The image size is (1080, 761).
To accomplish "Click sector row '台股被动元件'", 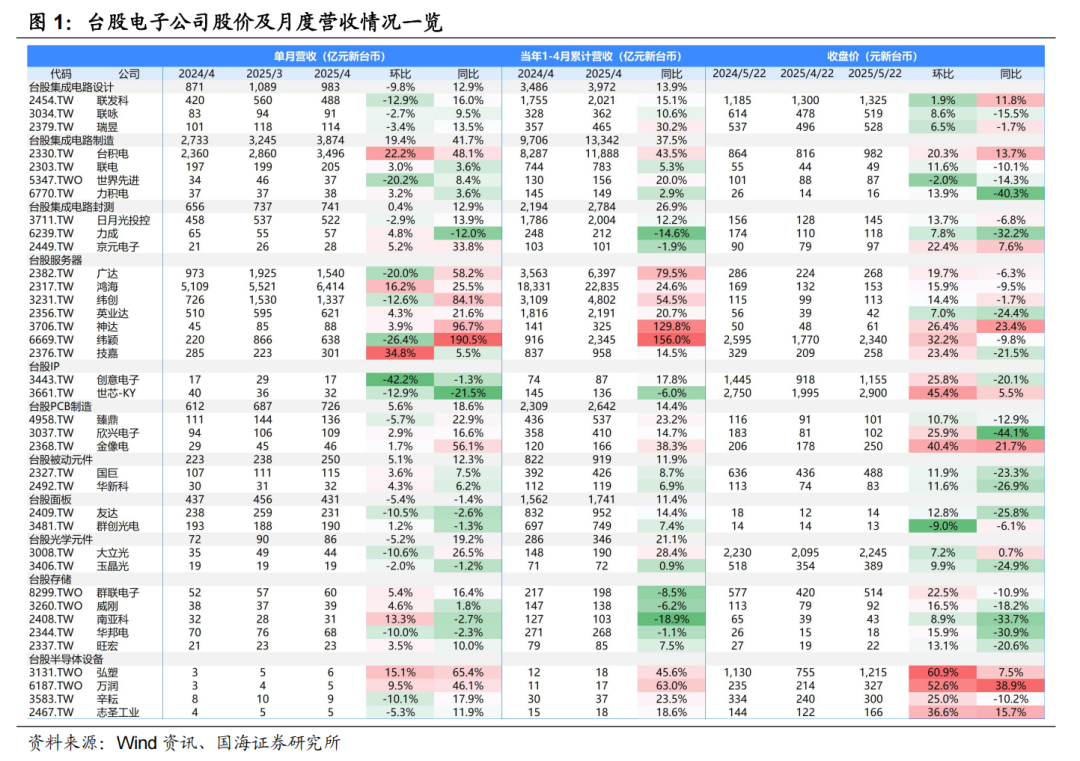I will click(536, 459).
